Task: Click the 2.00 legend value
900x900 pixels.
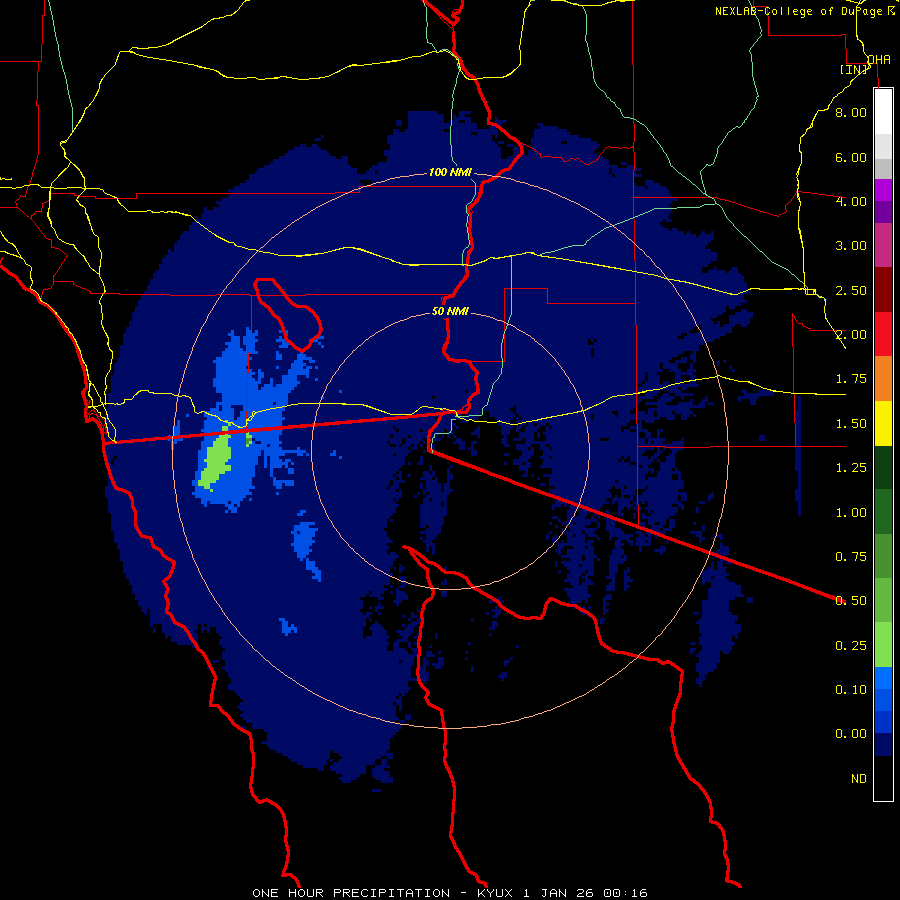Action: coord(851,335)
